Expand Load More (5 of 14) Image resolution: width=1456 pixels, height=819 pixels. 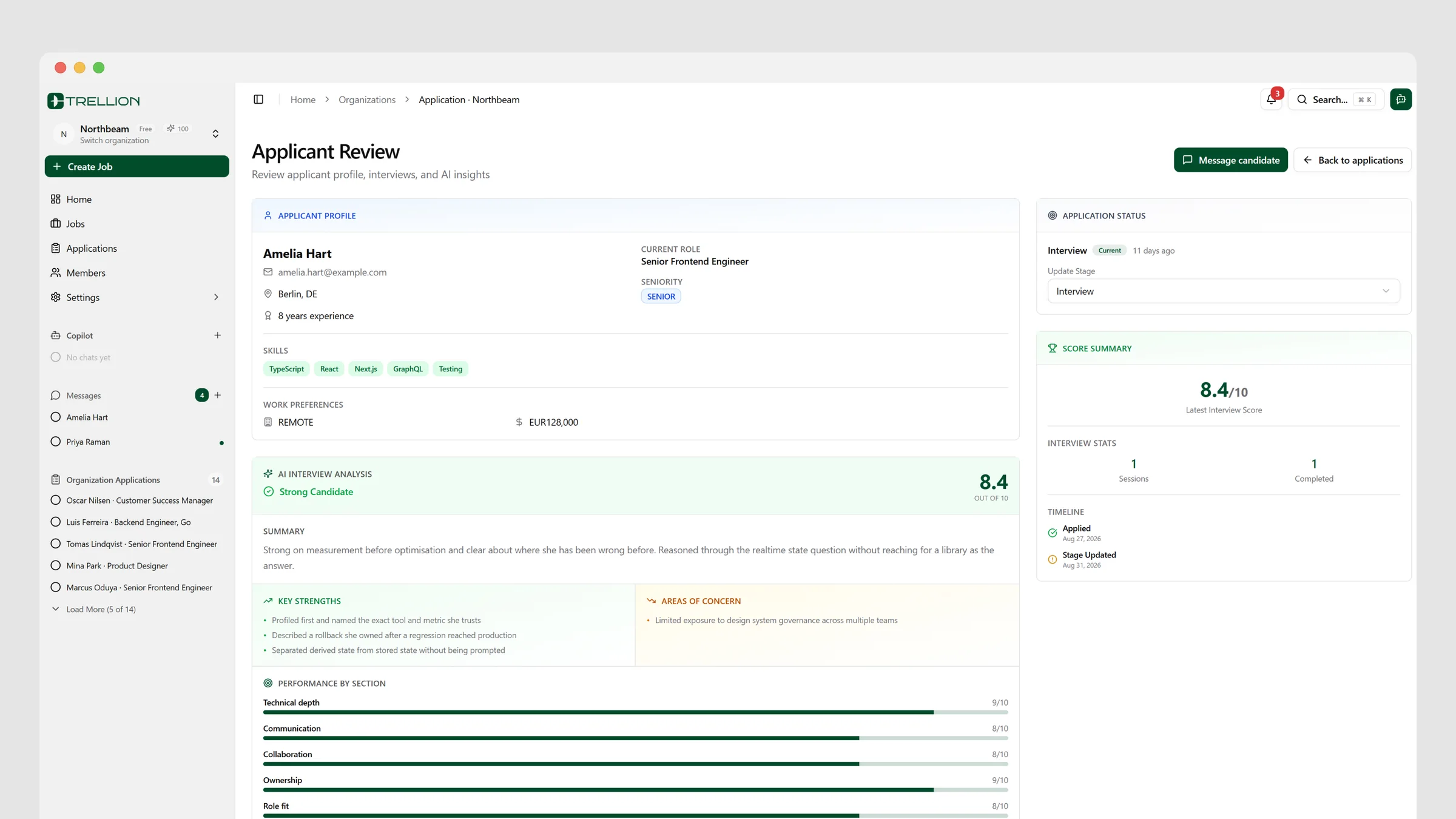pyautogui.click(x=94, y=609)
